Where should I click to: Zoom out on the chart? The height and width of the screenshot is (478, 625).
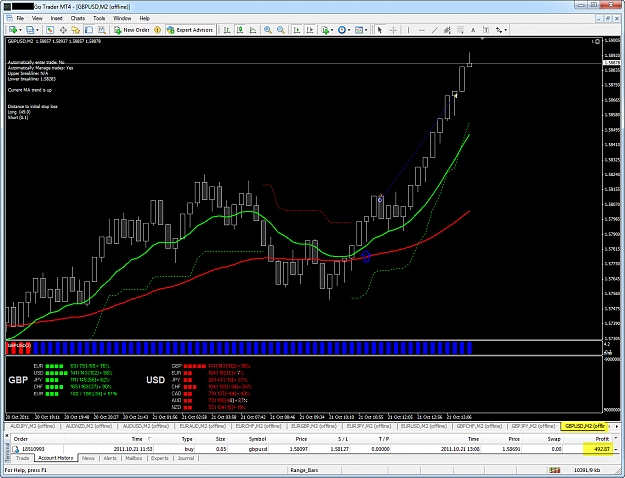[281, 30]
